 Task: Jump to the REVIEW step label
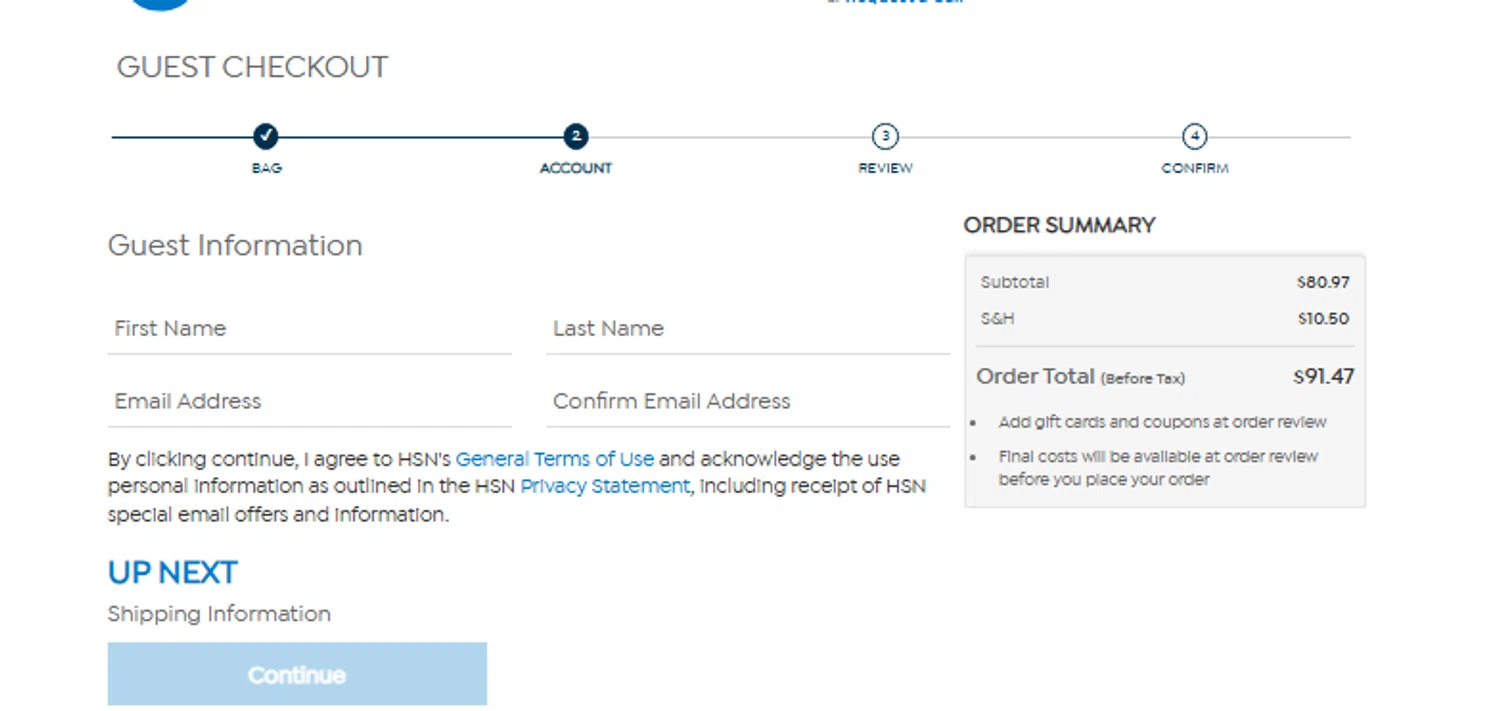[x=885, y=168]
